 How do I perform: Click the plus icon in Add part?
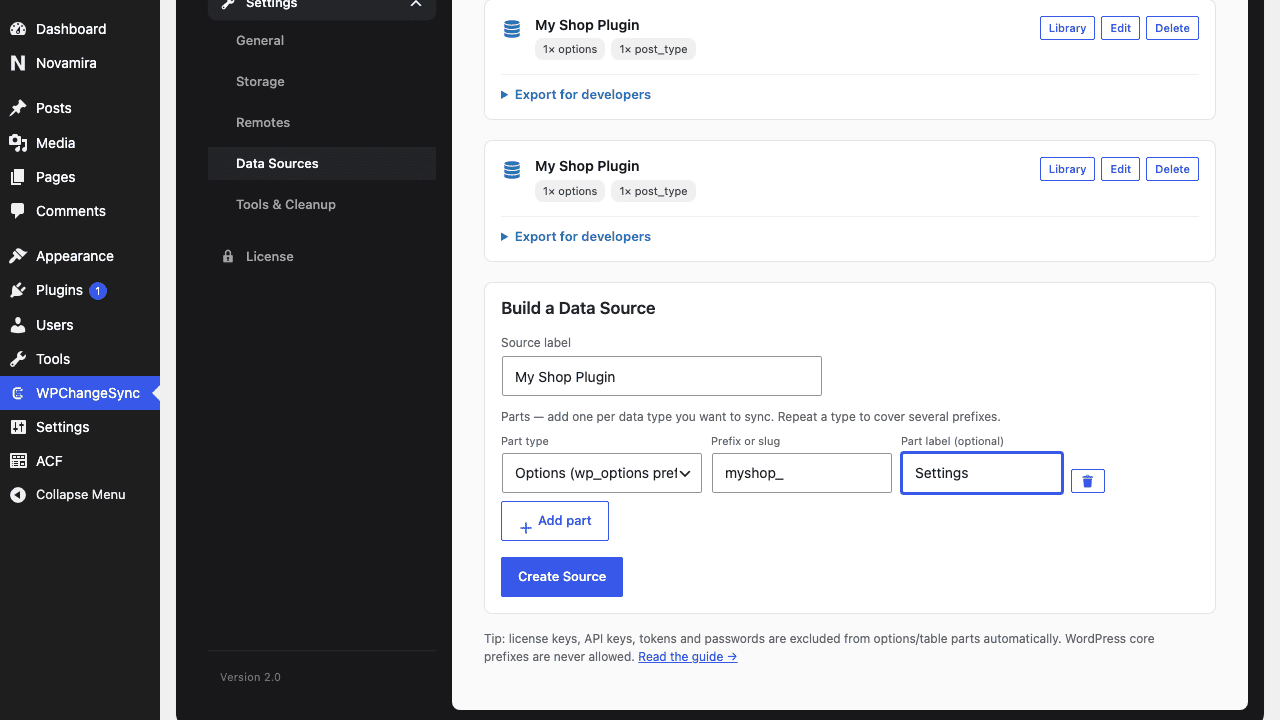[x=526, y=528]
